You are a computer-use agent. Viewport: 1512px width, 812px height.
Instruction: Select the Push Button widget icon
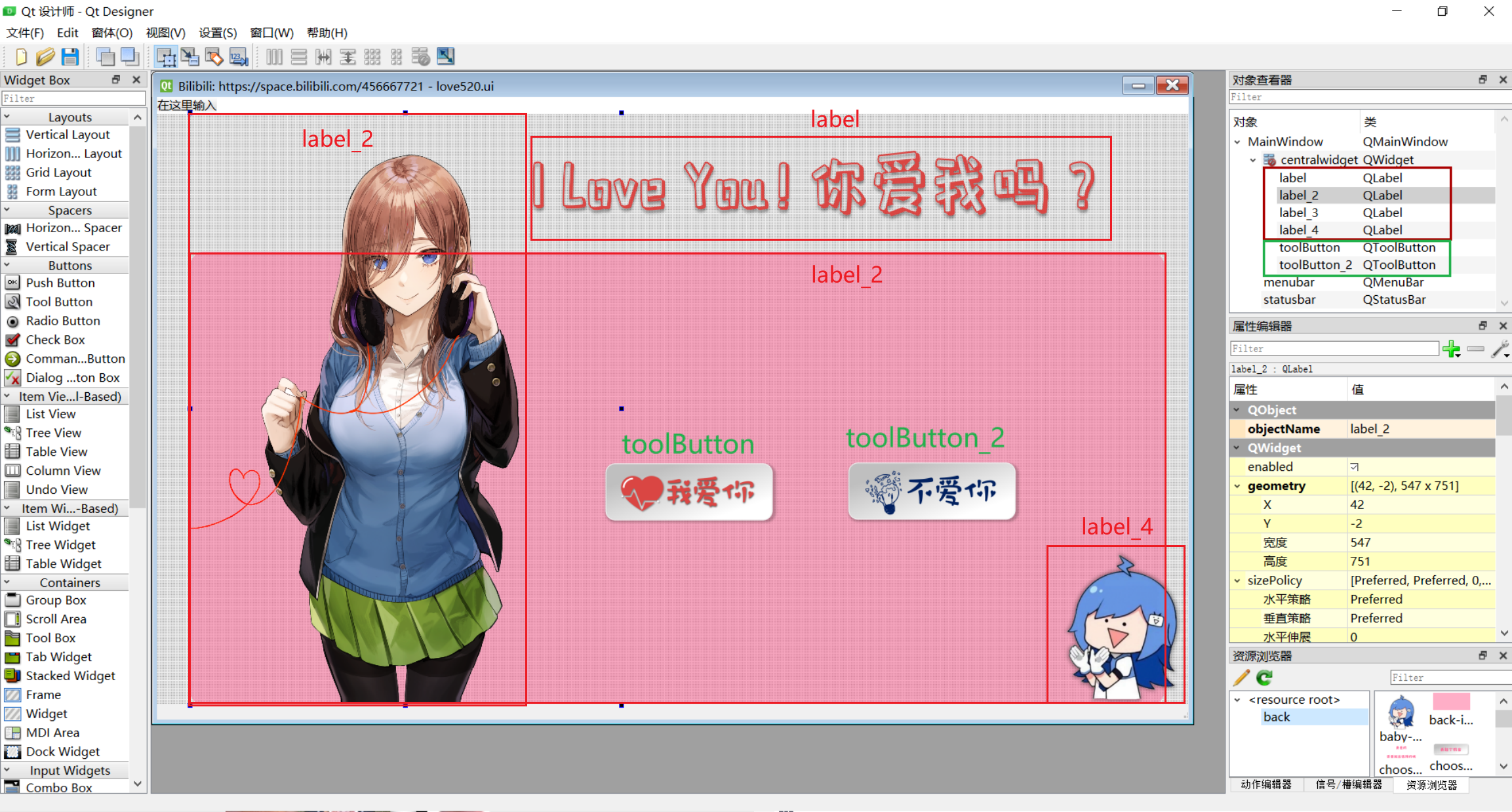pos(11,284)
